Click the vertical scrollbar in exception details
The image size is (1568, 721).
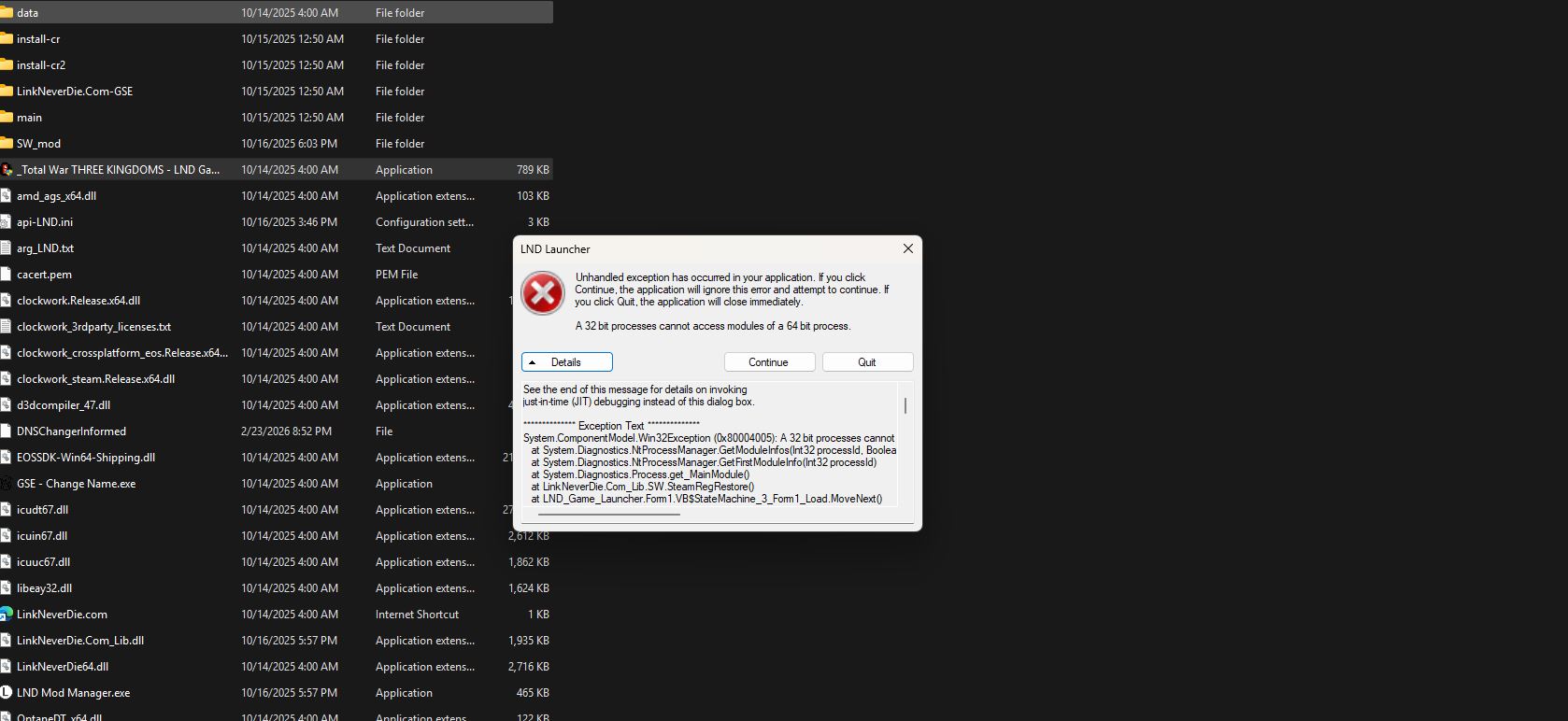(905, 406)
